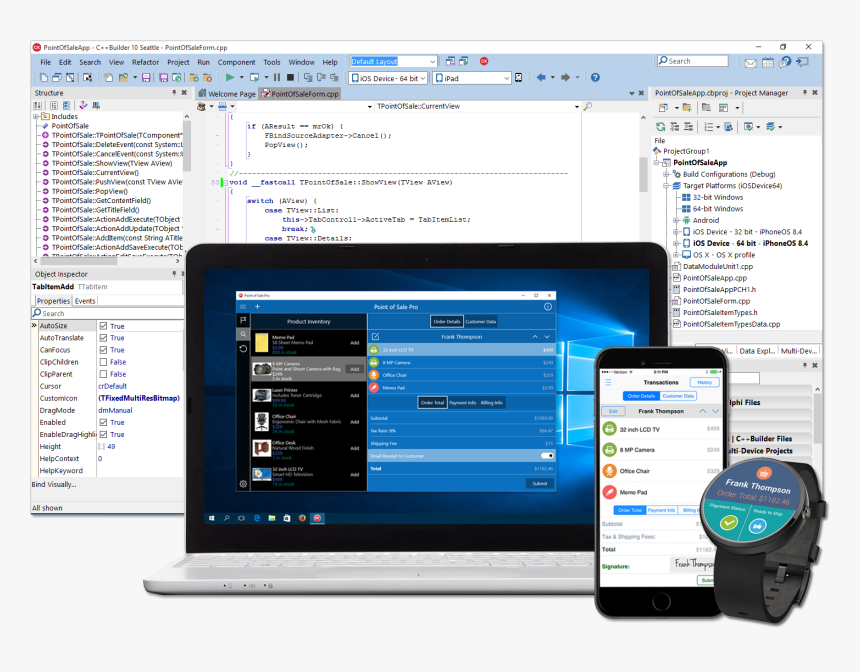Open the Refactor menu

pyautogui.click(x=145, y=62)
